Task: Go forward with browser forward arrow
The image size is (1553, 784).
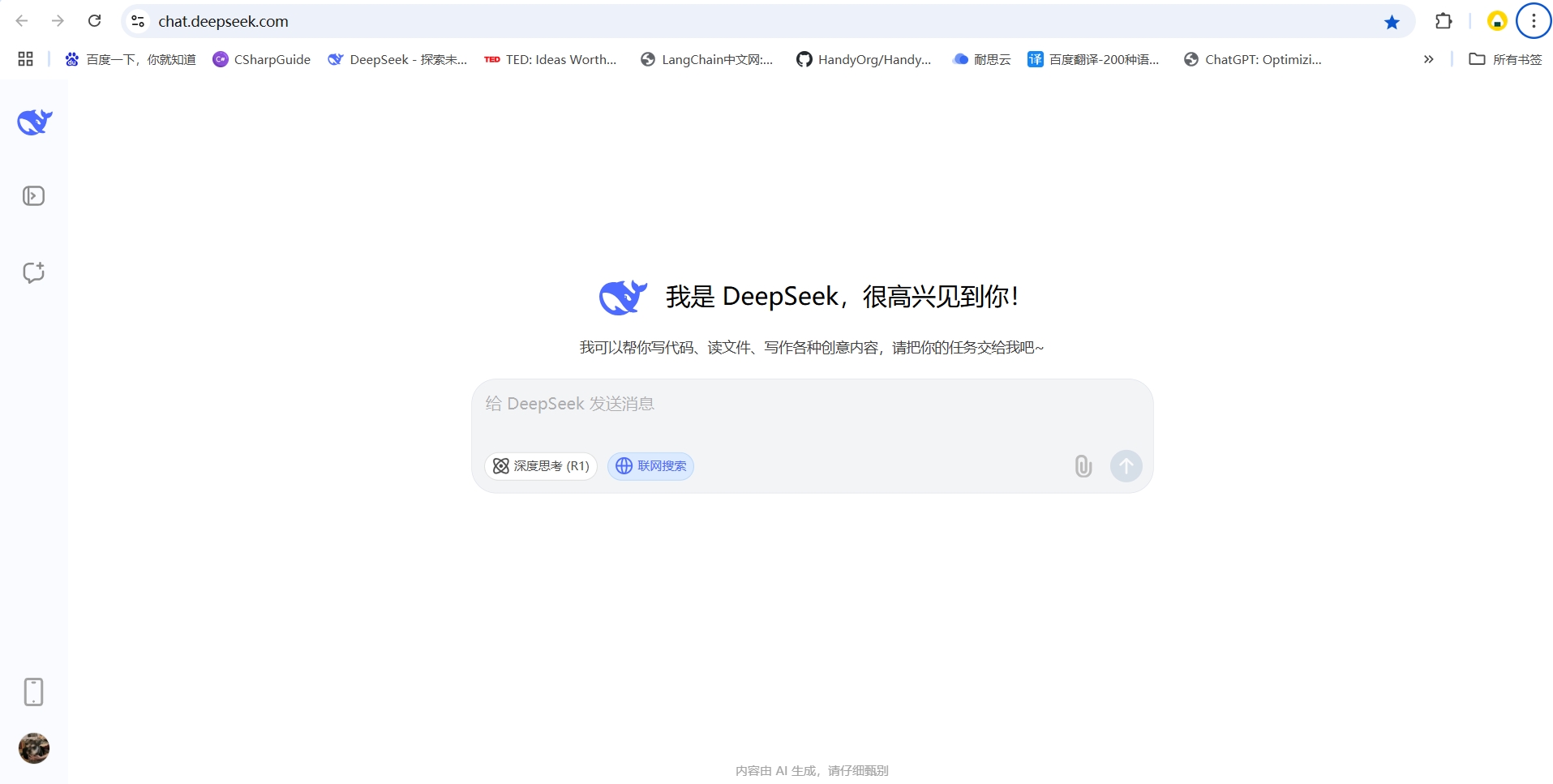Action: (x=58, y=21)
